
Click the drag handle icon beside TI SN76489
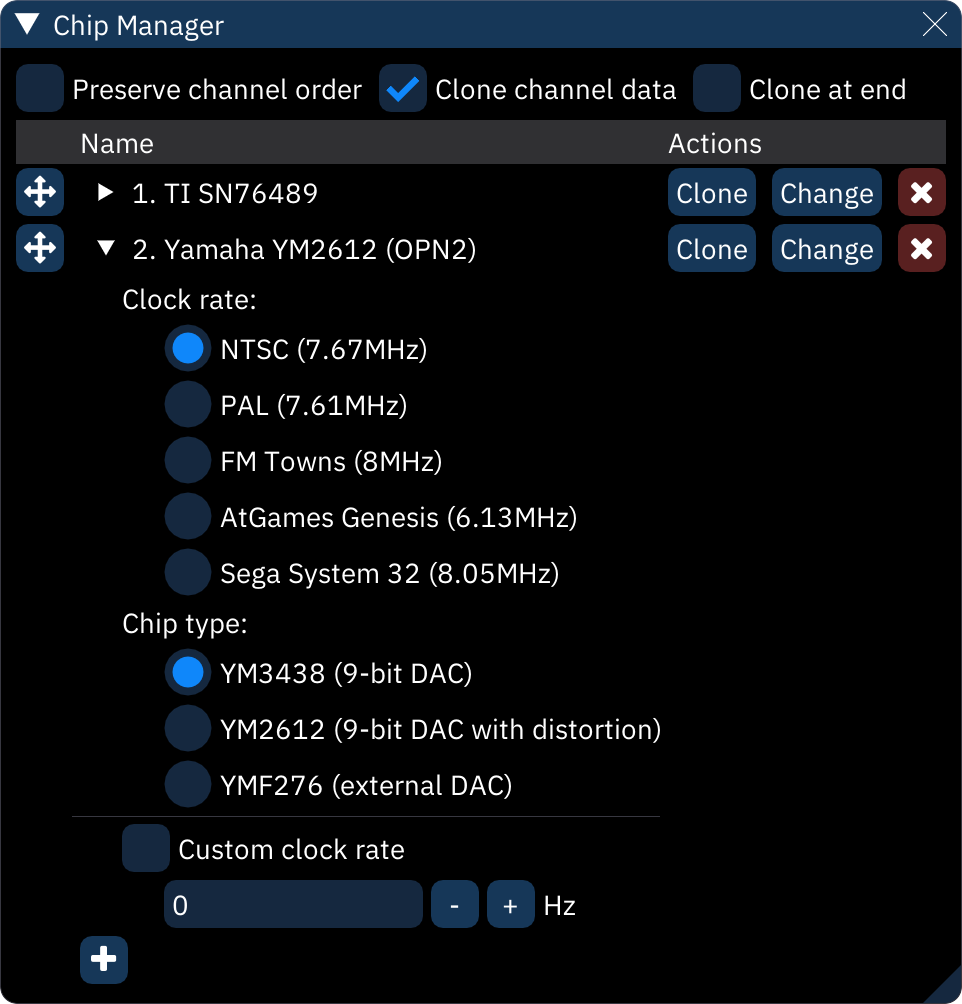(40, 192)
